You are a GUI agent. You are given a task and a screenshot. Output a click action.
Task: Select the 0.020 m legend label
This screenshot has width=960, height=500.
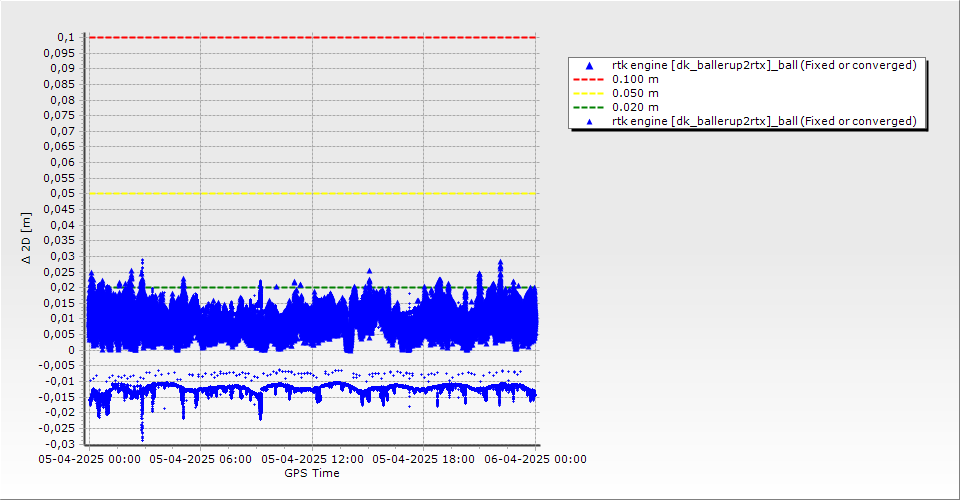pyautogui.click(x=636, y=108)
